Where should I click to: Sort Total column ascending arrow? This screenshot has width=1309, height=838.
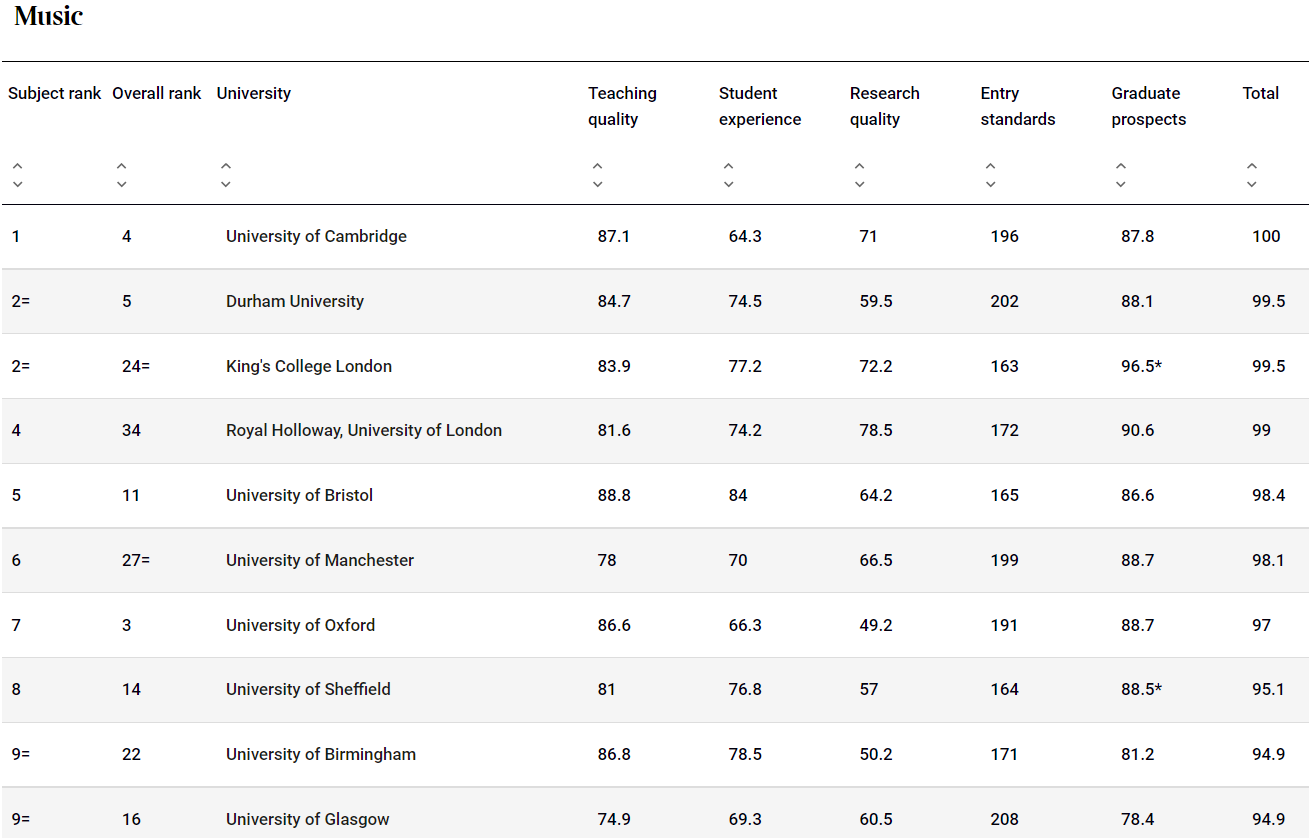coord(1252,166)
